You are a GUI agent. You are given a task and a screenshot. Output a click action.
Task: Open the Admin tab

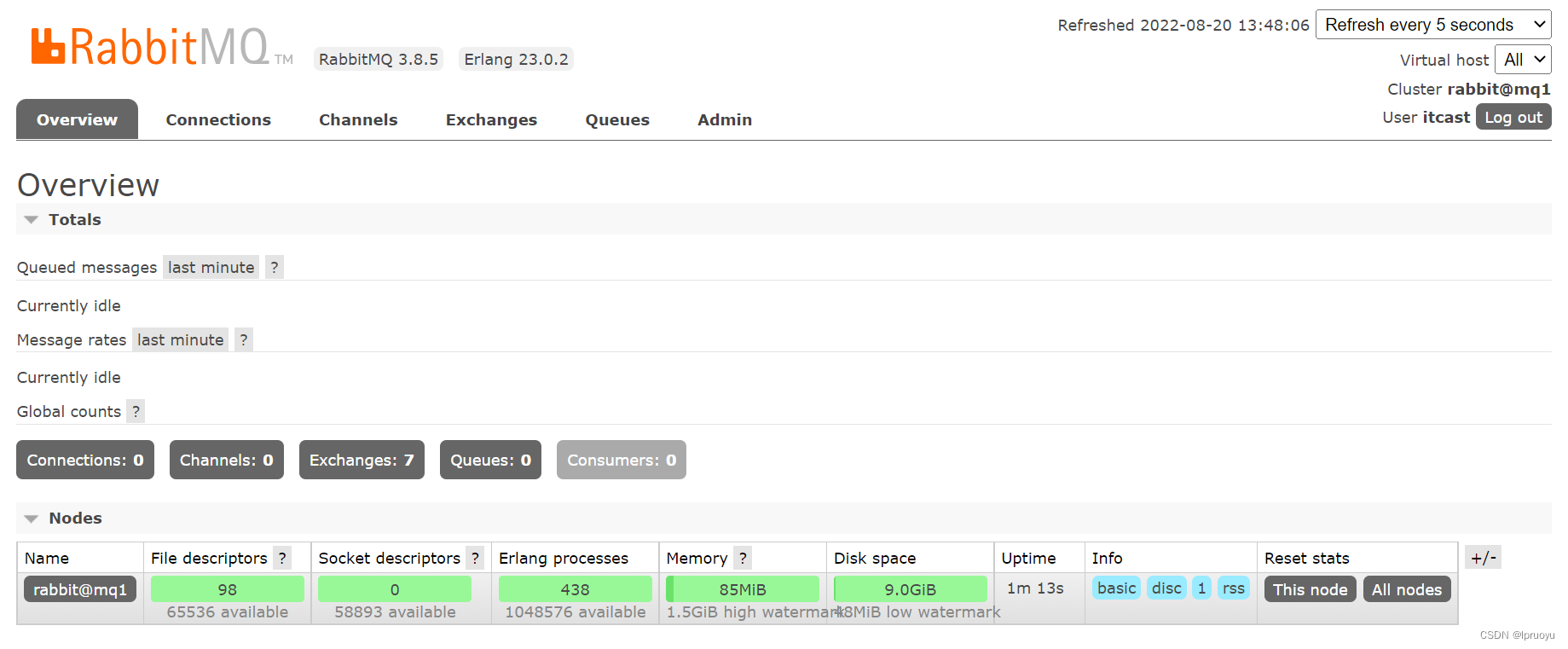point(725,120)
